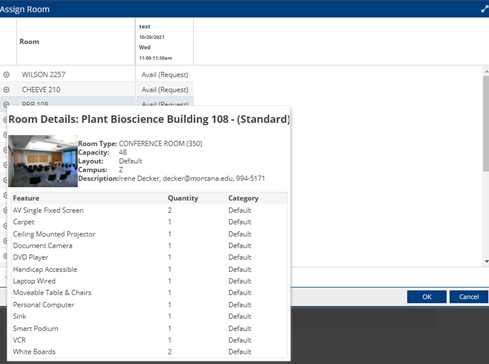The height and width of the screenshot is (364, 489).
Task: Click the CONFERENCE ROOM (350) room type value
Action: point(160,144)
